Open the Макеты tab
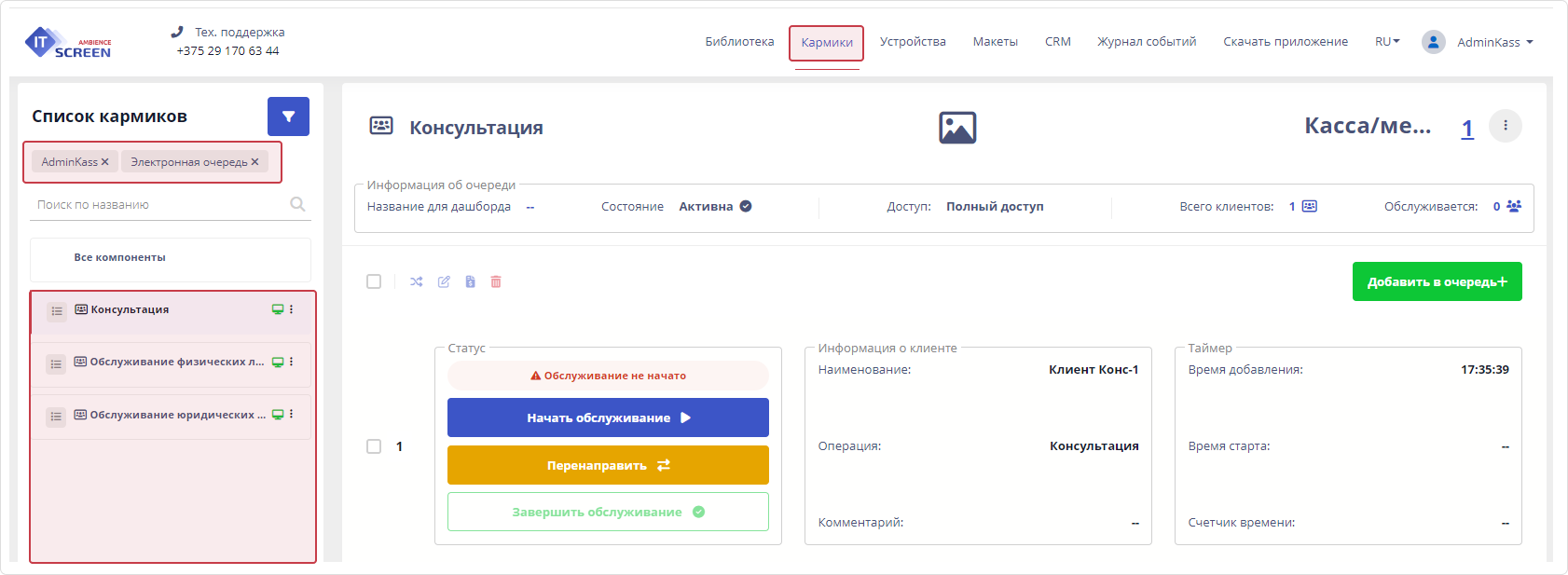 click(x=996, y=42)
